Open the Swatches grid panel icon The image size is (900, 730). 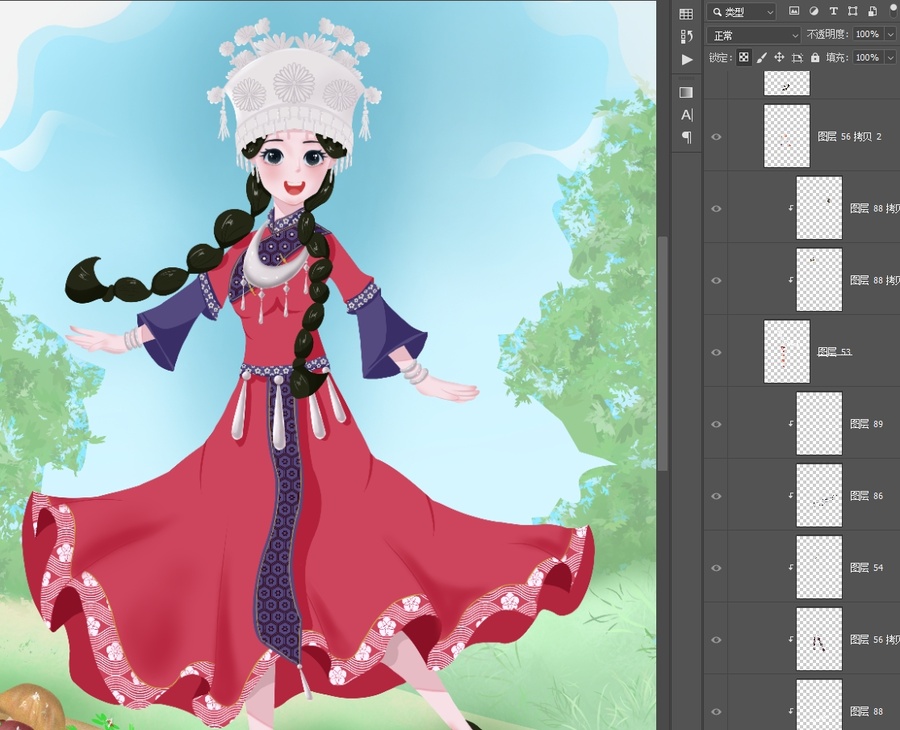[686, 14]
